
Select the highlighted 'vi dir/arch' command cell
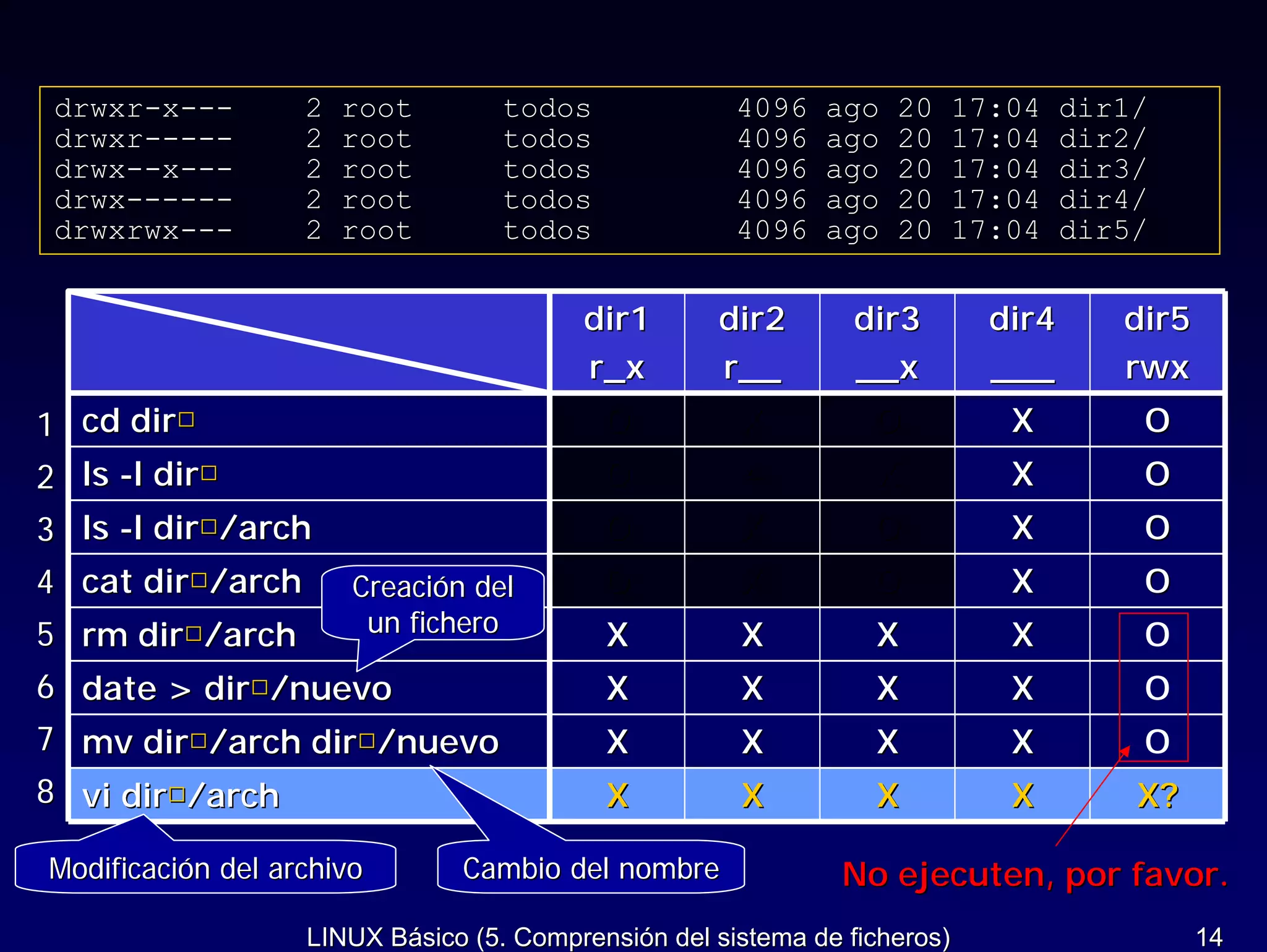(x=309, y=795)
